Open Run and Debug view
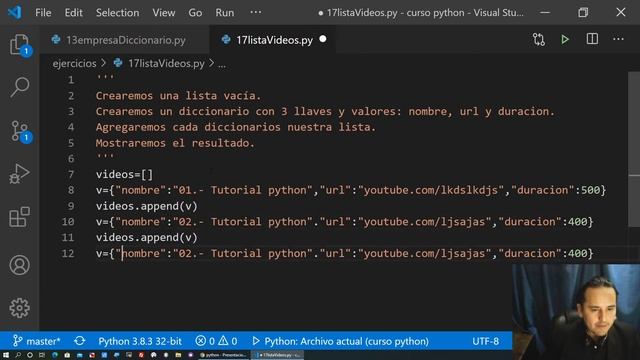This screenshot has width=640, height=360. tap(19, 174)
